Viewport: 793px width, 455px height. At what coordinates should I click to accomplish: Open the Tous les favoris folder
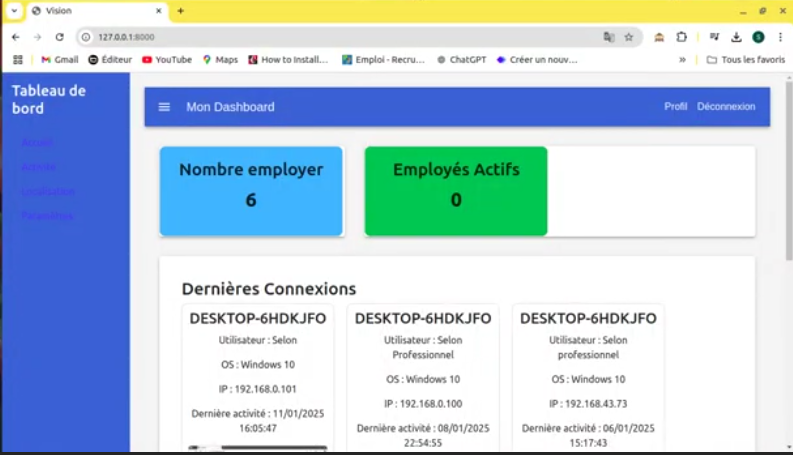746,60
